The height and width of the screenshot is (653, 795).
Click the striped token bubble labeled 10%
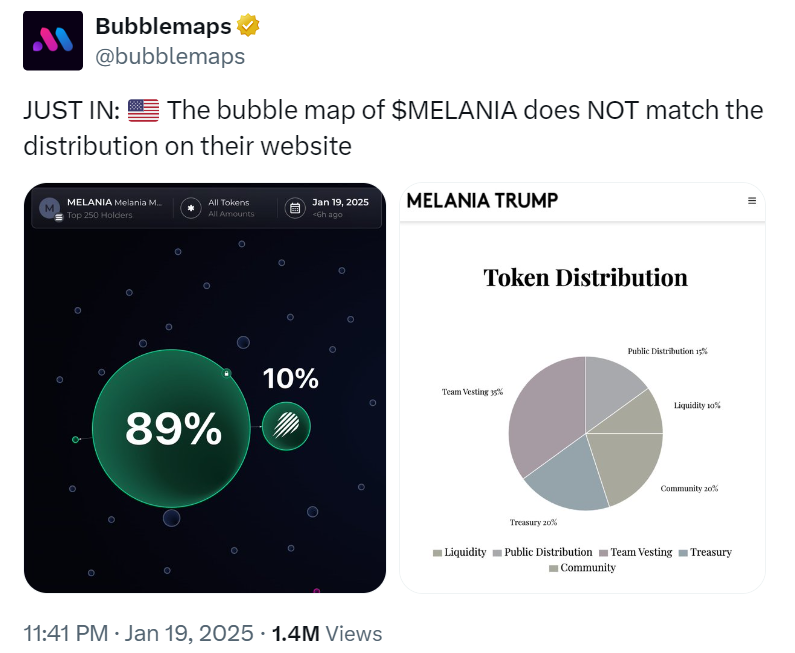[286, 427]
